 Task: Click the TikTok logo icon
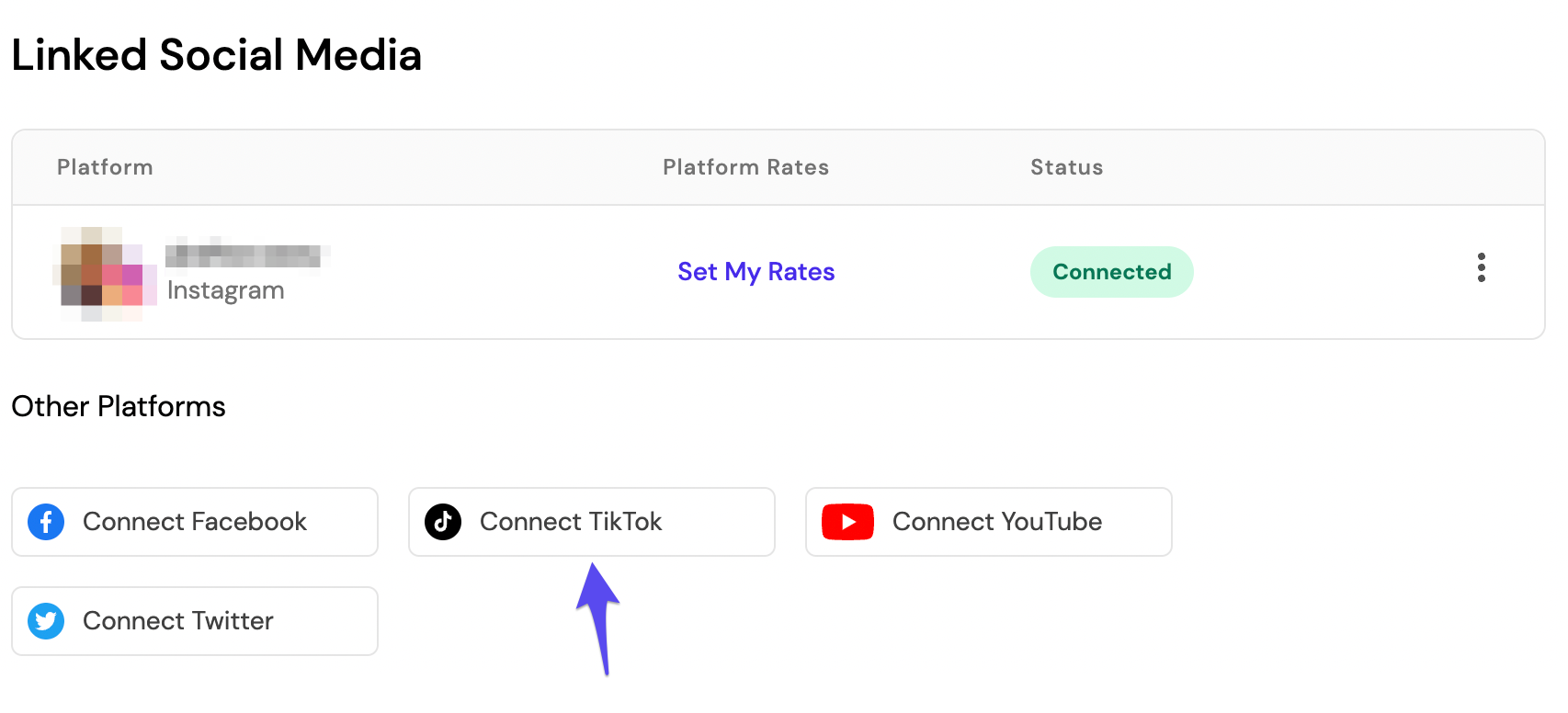[x=443, y=522]
